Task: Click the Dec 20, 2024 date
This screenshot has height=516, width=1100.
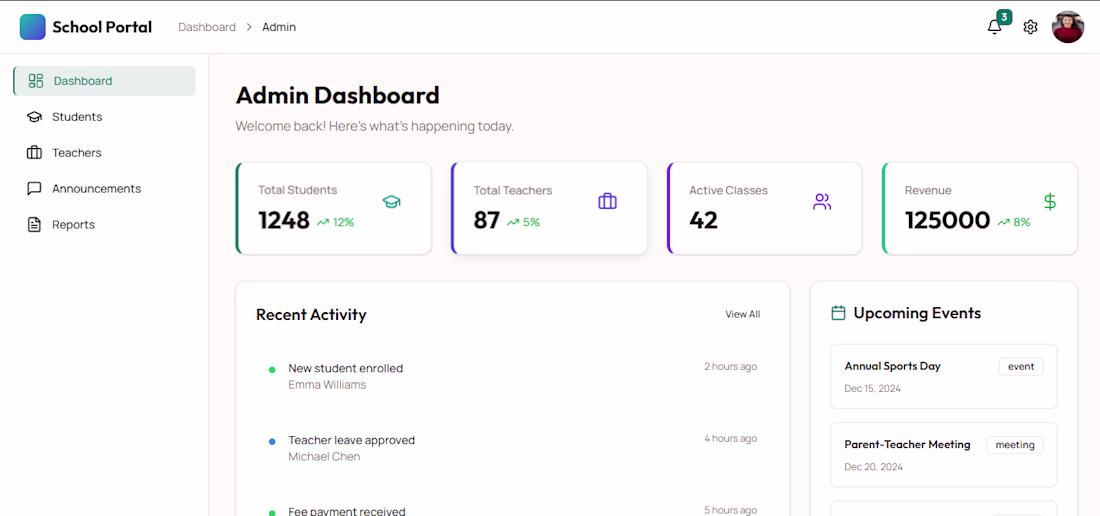Action: (873, 467)
